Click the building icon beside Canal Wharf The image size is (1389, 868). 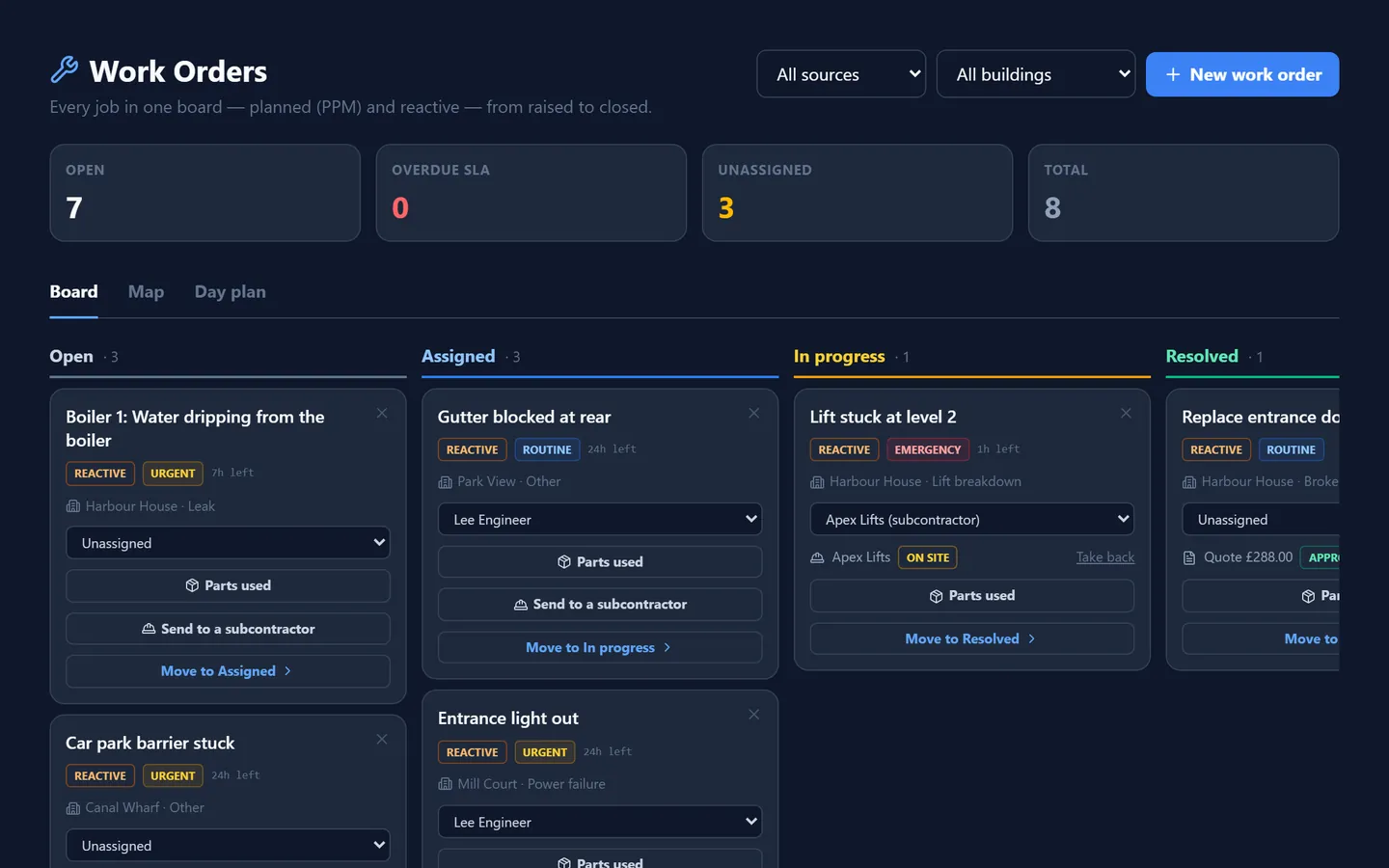coord(72,808)
